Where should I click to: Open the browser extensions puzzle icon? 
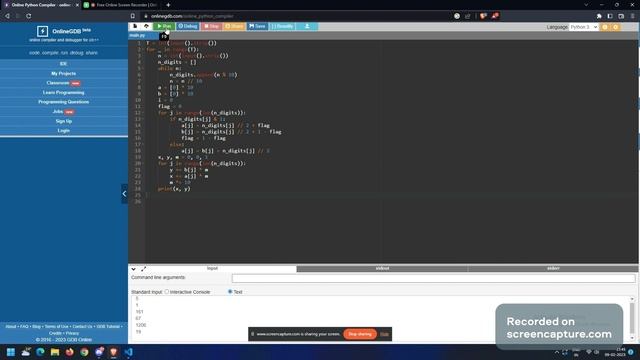[x=599, y=16]
